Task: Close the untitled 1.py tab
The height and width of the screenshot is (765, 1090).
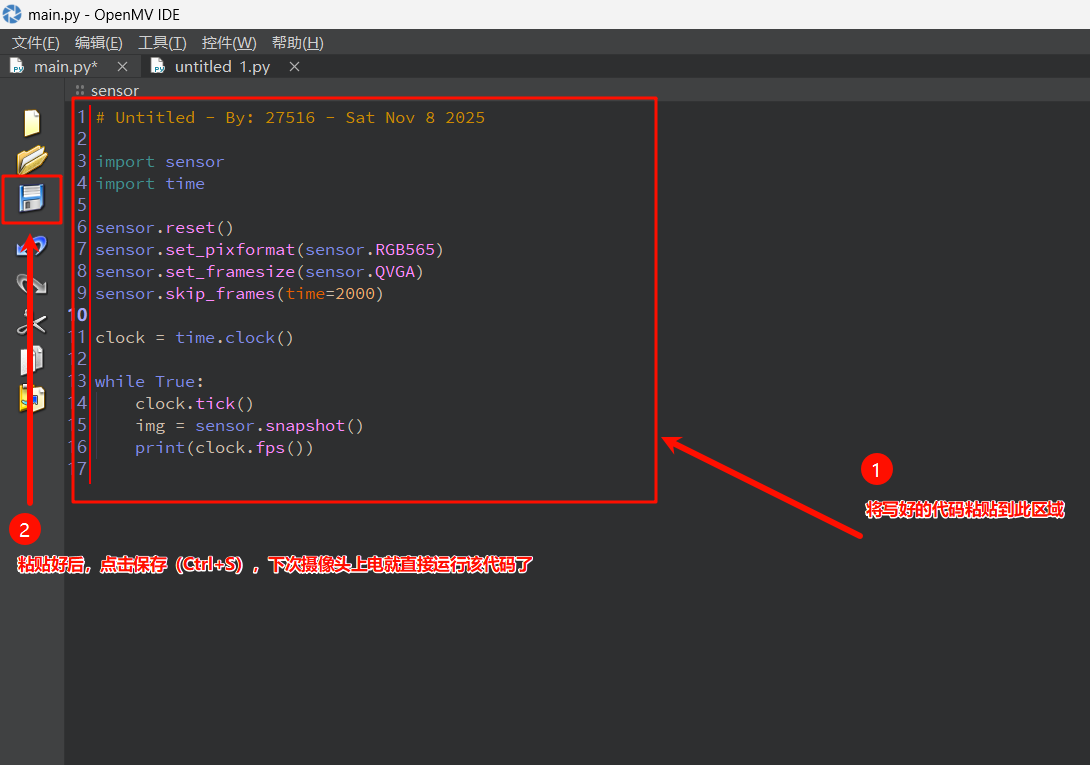Action: (x=295, y=67)
